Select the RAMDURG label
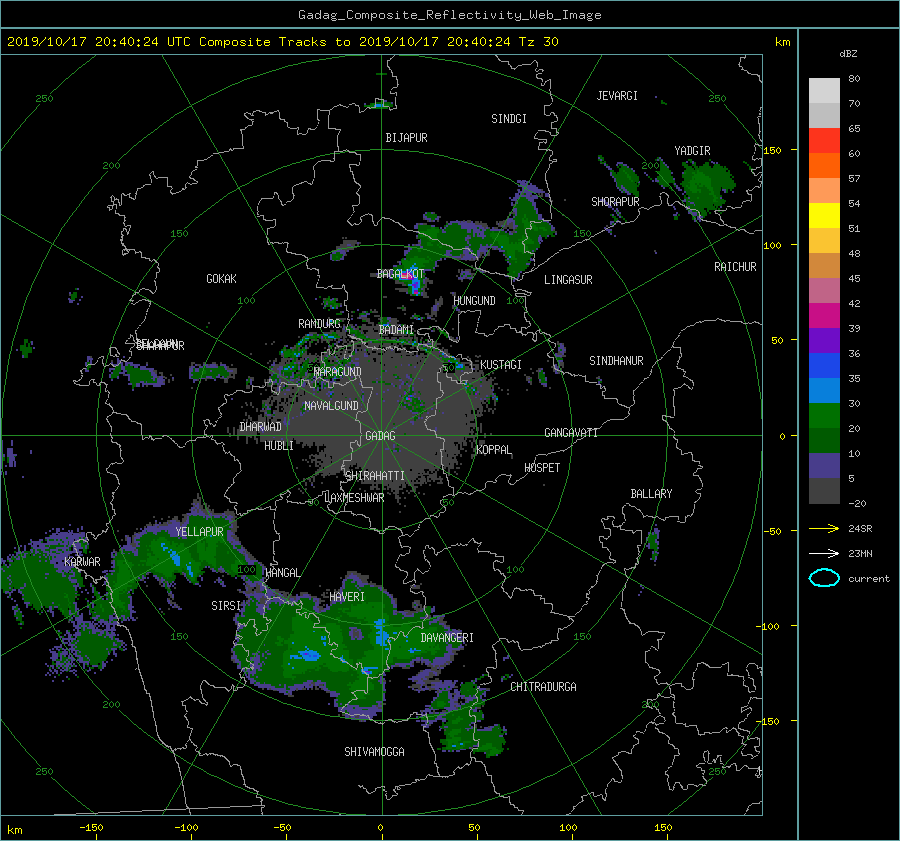The image size is (900, 841). click(319, 324)
